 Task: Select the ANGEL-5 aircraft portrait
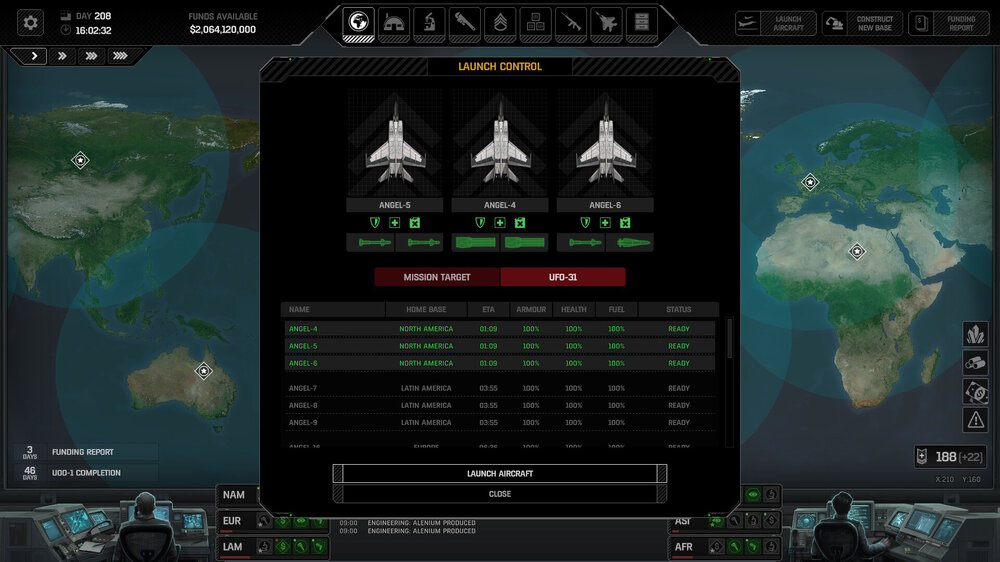click(395, 143)
